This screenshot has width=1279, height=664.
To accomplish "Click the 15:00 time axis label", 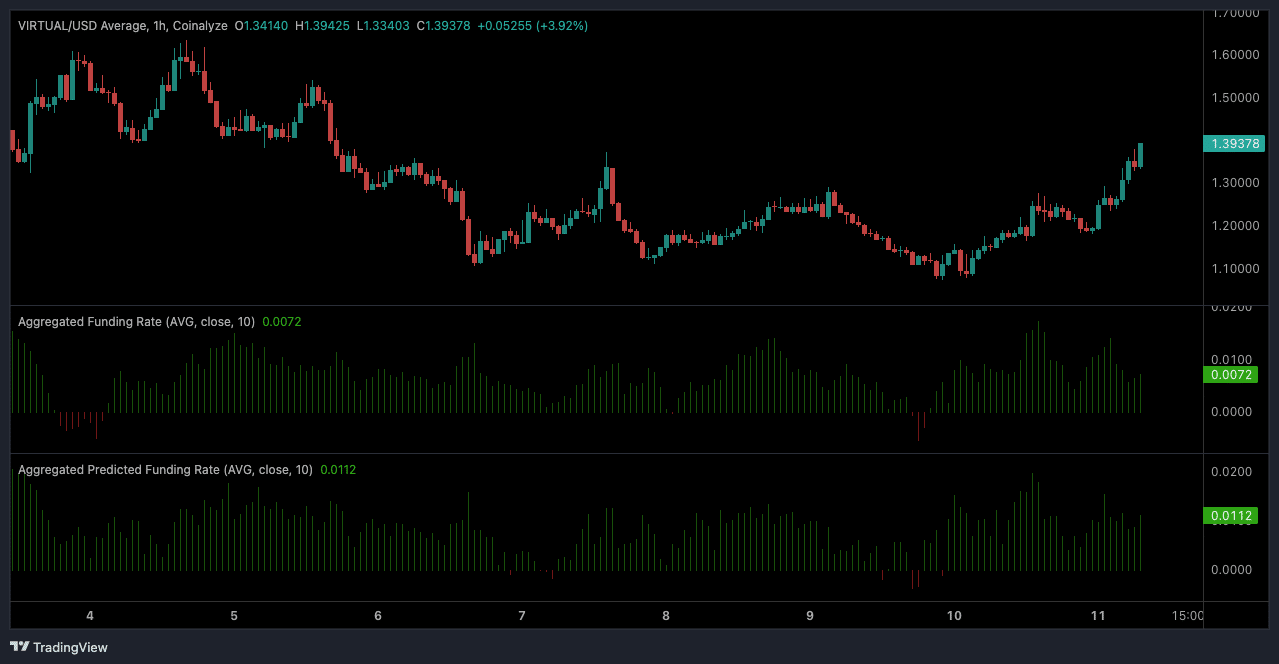I will [1186, 616].
